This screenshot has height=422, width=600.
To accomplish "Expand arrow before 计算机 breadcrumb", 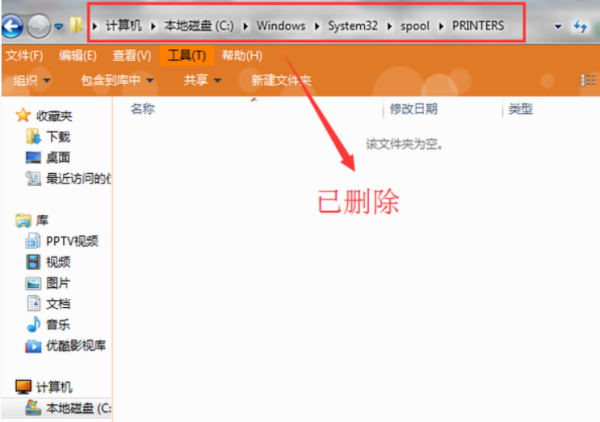I will [95, 26].
